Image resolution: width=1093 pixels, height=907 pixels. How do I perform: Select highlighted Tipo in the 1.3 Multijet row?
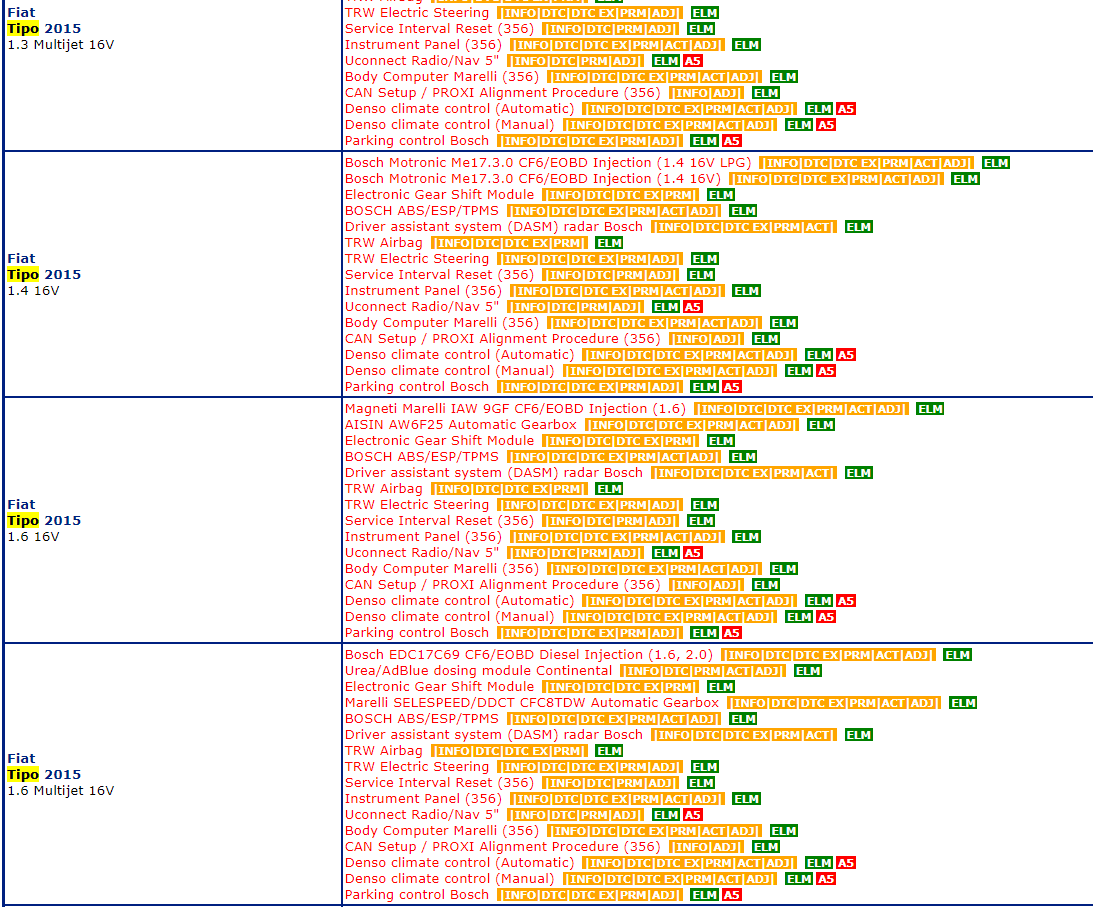pos(23,29)
